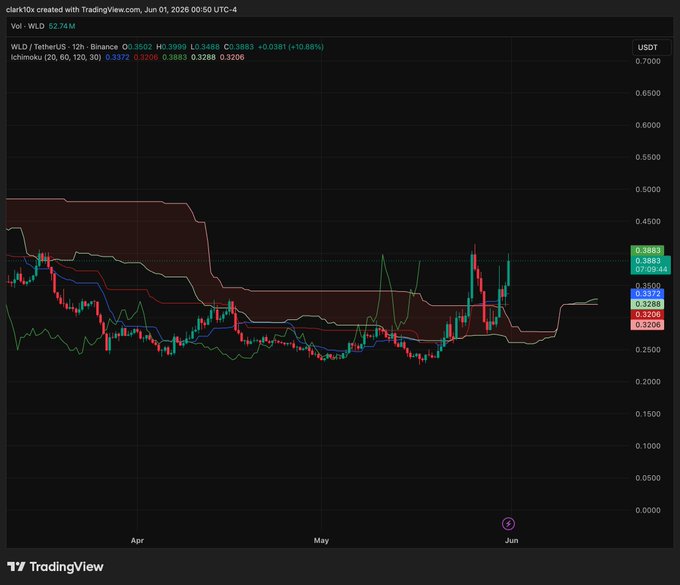Click the pink 0.3206 price axis tag
680x585 pixels.
point(647,324)
